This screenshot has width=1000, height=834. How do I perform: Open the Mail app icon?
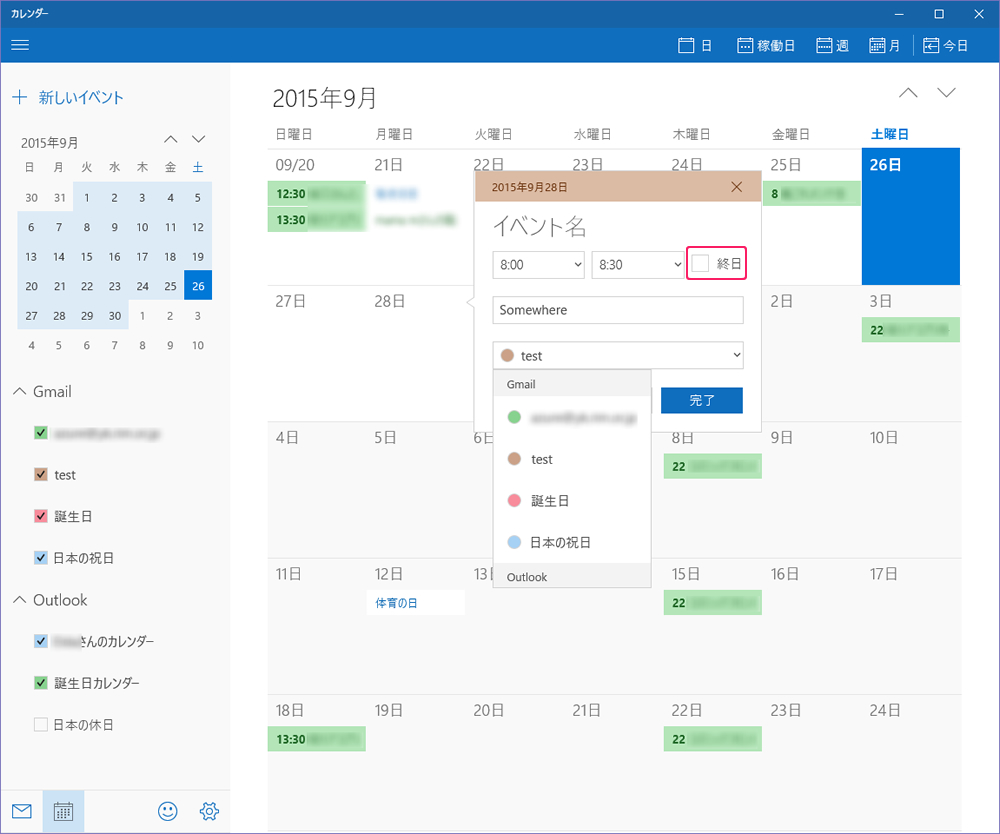[22, 811]
